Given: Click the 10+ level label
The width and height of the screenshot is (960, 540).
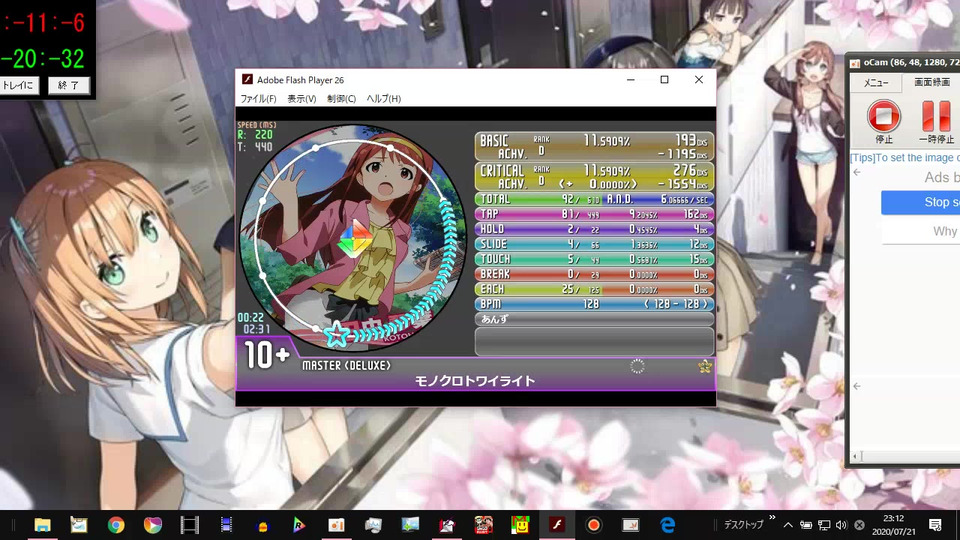Looking at the screenshot, I should [266, 355].
